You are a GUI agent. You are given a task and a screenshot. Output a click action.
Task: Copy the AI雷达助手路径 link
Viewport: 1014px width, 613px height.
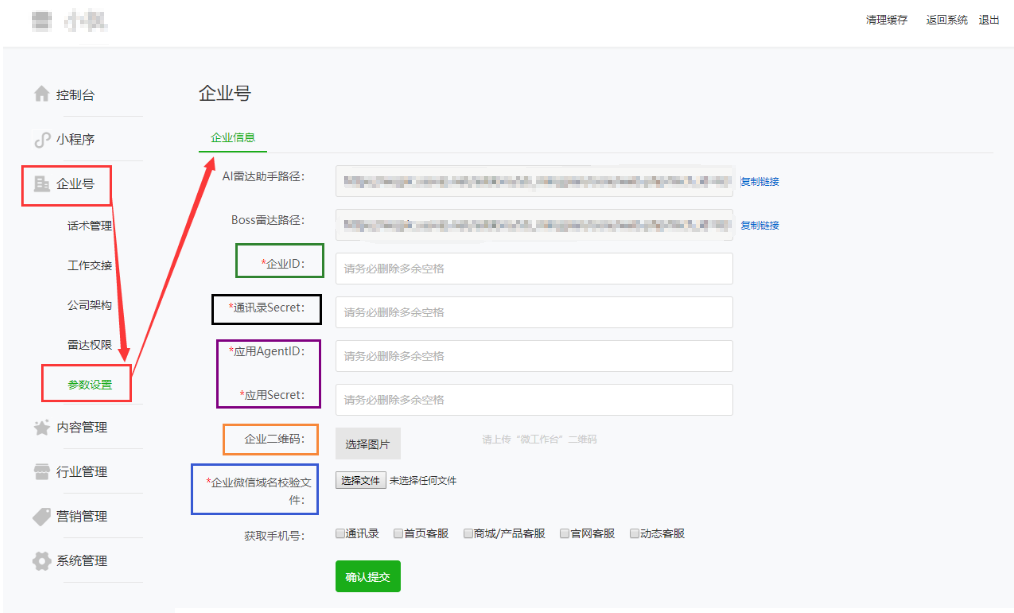[x=760, y=182]
